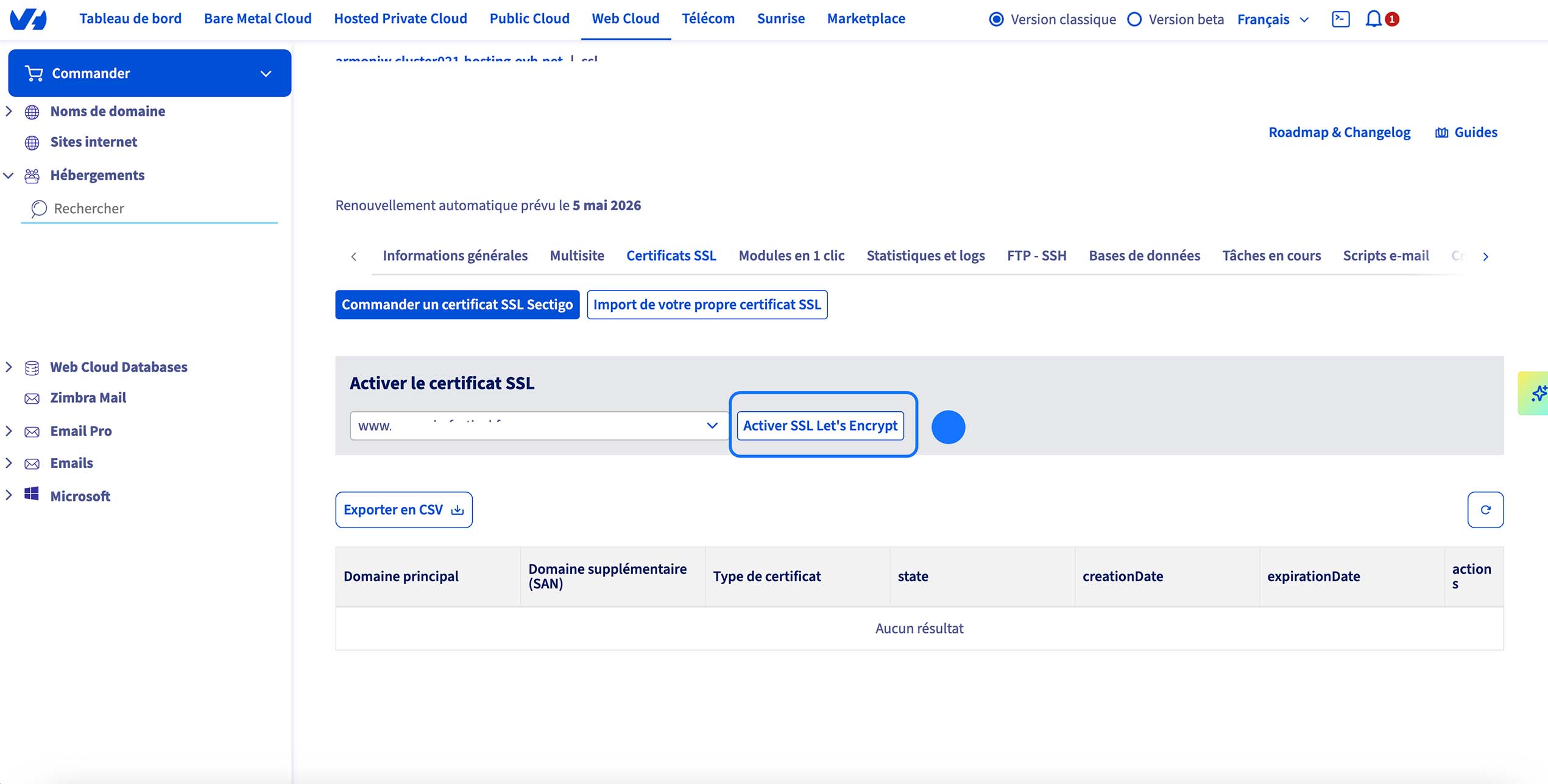Open the sparkle assistant on the right edge
The width and height of the screenshot is (1548, 784).
pos(1538,394)
